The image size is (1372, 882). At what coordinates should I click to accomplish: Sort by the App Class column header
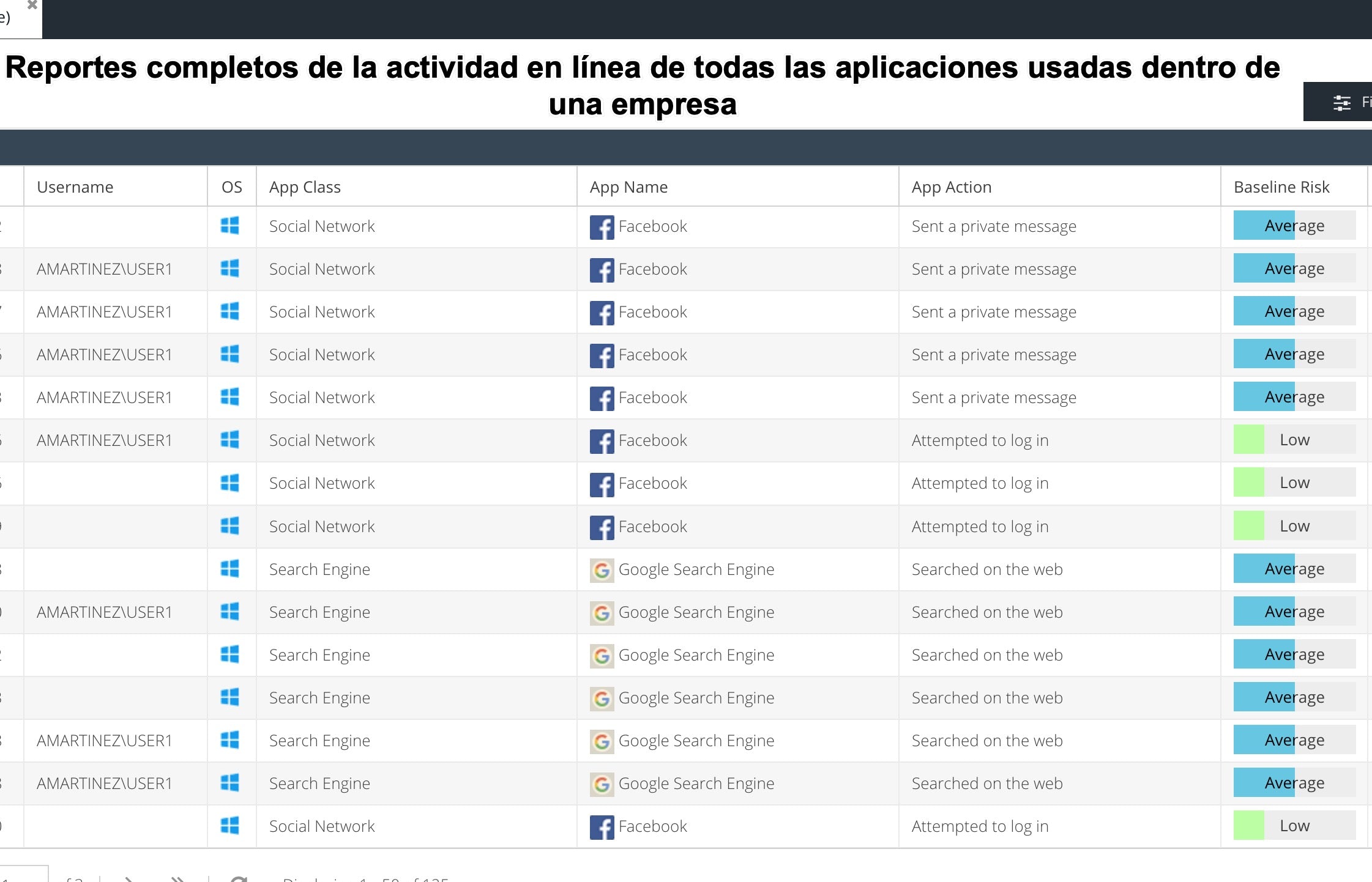(x=305, y=187)
